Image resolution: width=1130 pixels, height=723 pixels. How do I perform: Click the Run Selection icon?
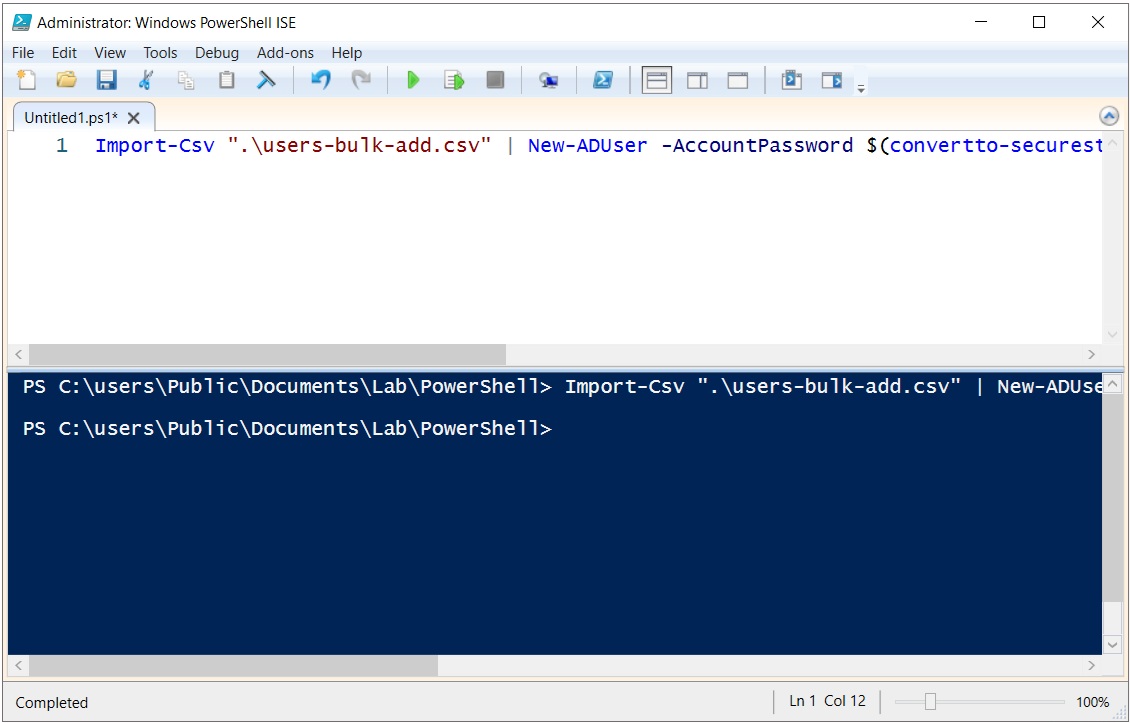click(x=454, y=80)
